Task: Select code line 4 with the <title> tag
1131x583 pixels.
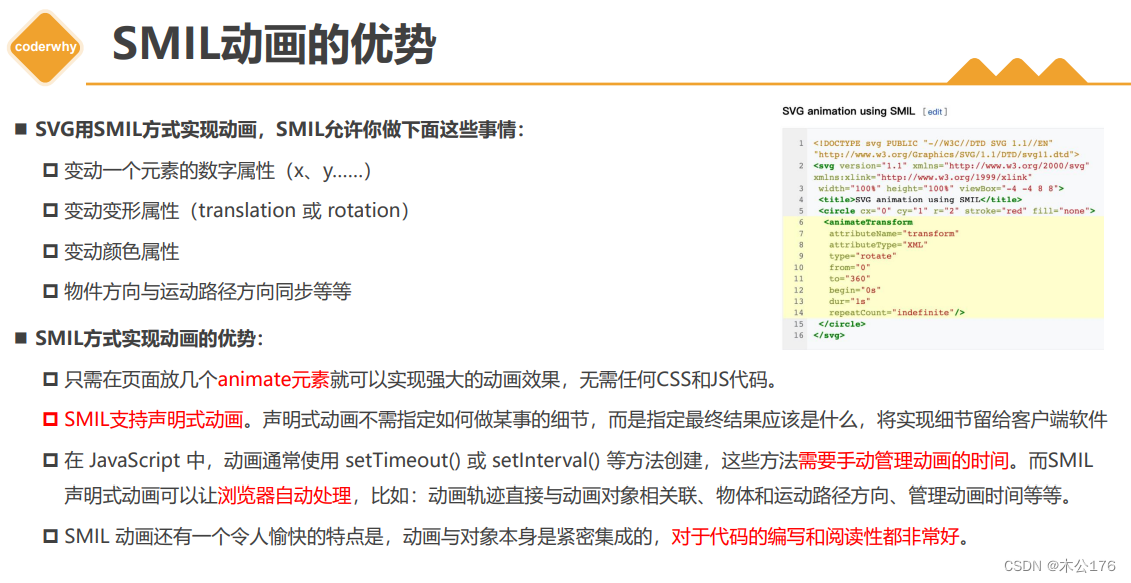Action: click(x=920, y=200)
